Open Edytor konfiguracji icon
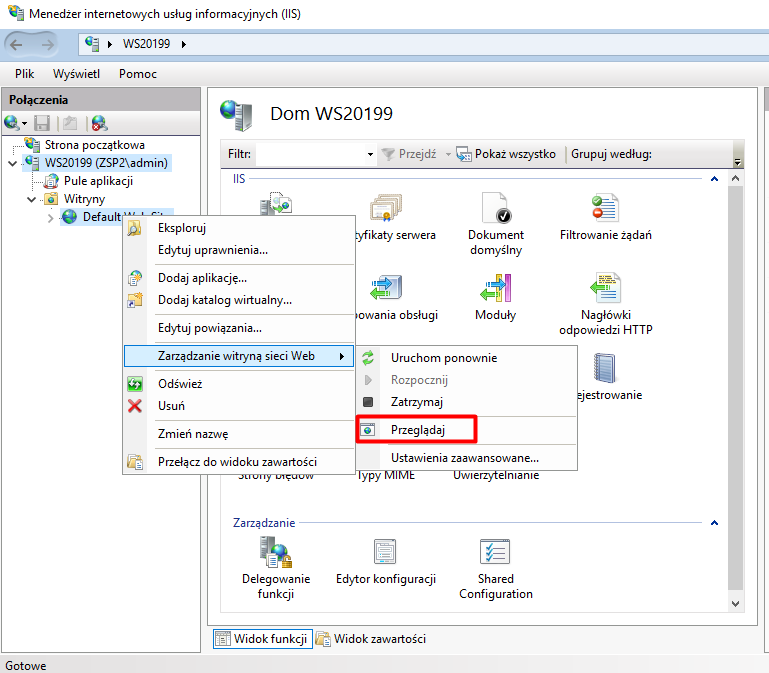The height and width of the screenshot is (673, 769). tap(386, 553)
